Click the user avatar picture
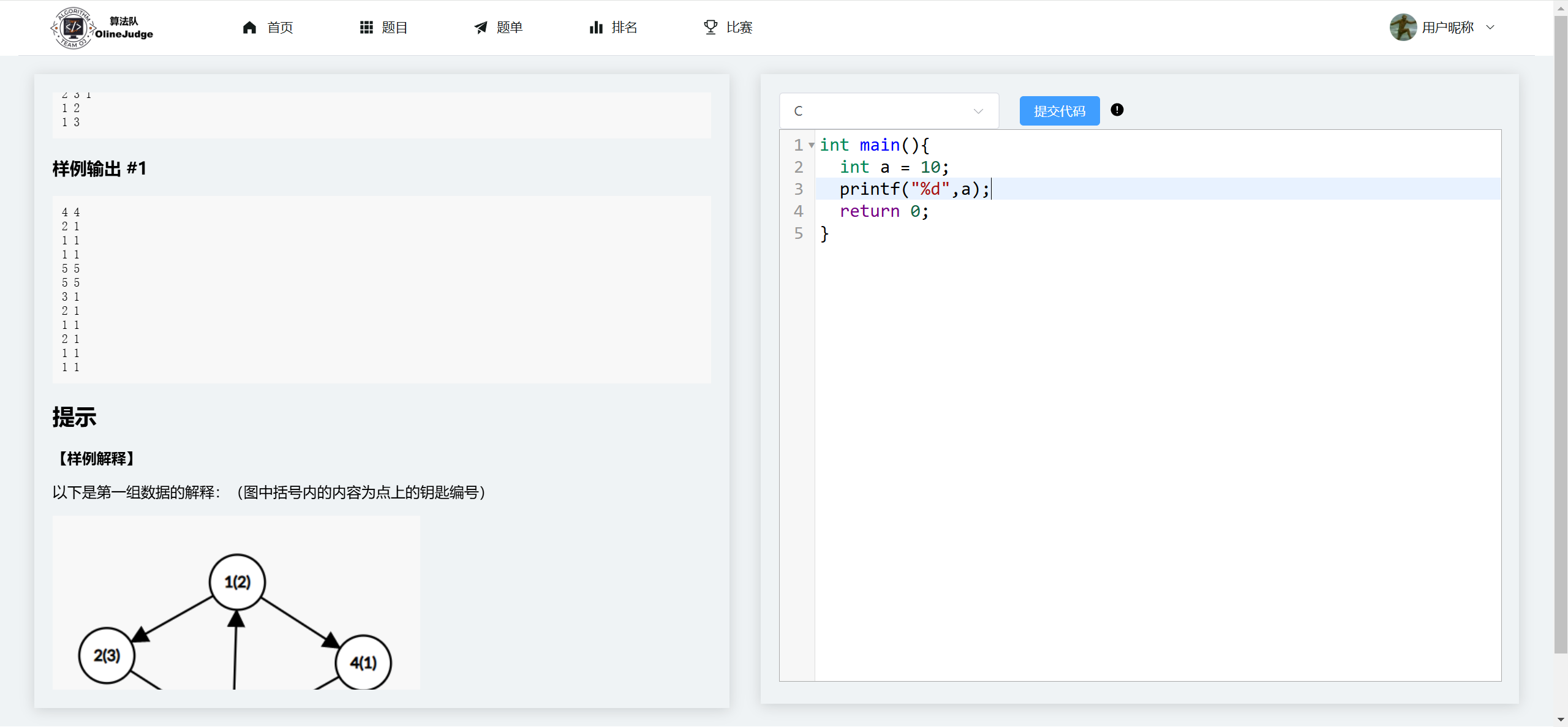 coord(1403,28)
